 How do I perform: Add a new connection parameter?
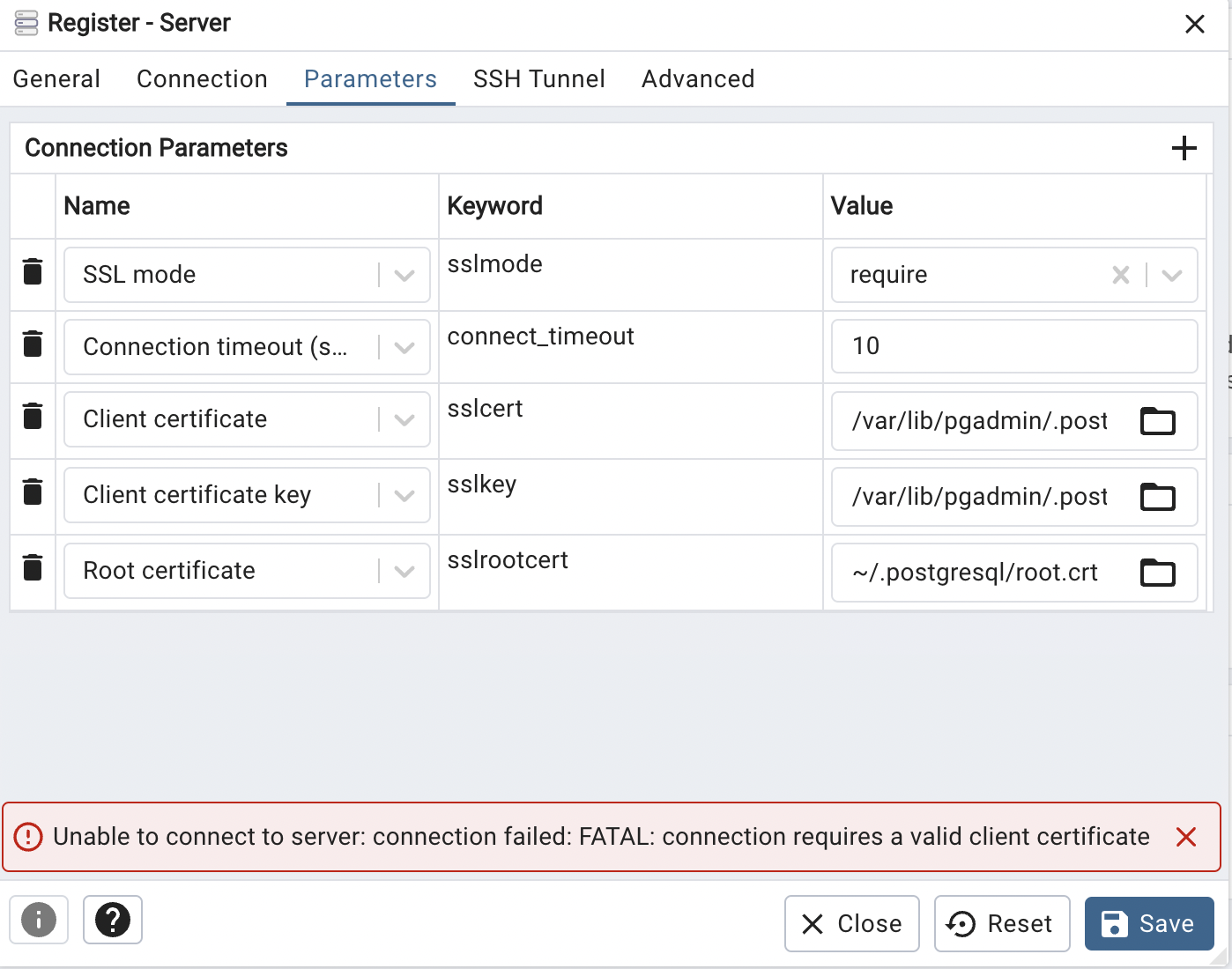(1184, 148)
